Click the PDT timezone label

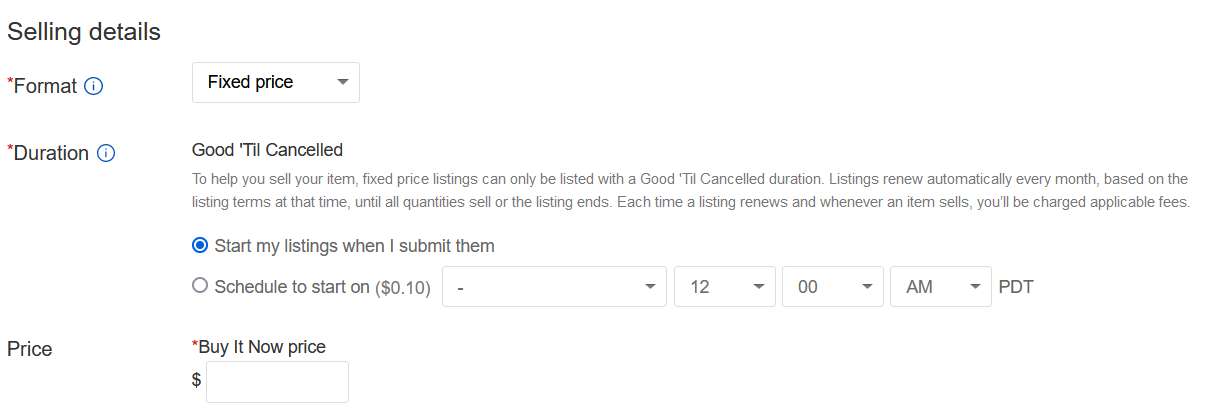tap(1016, 287)
